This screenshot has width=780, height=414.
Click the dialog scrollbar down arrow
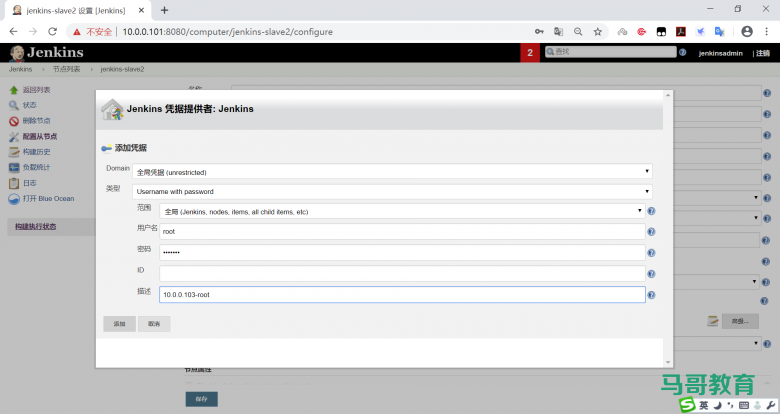point(668,362)
